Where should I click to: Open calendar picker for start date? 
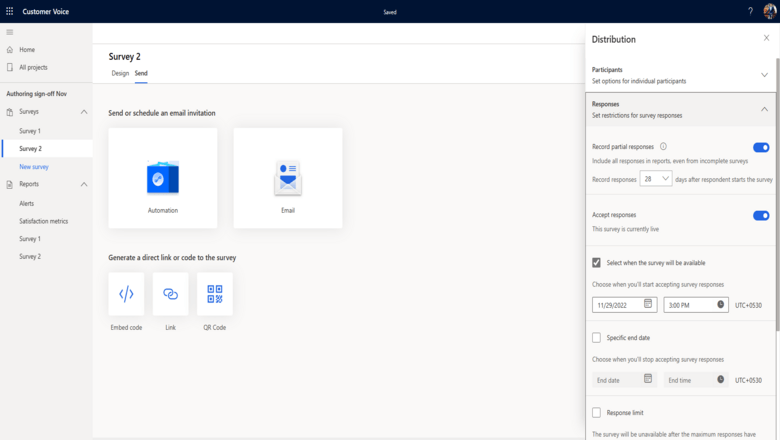click(x=648, y=304)
